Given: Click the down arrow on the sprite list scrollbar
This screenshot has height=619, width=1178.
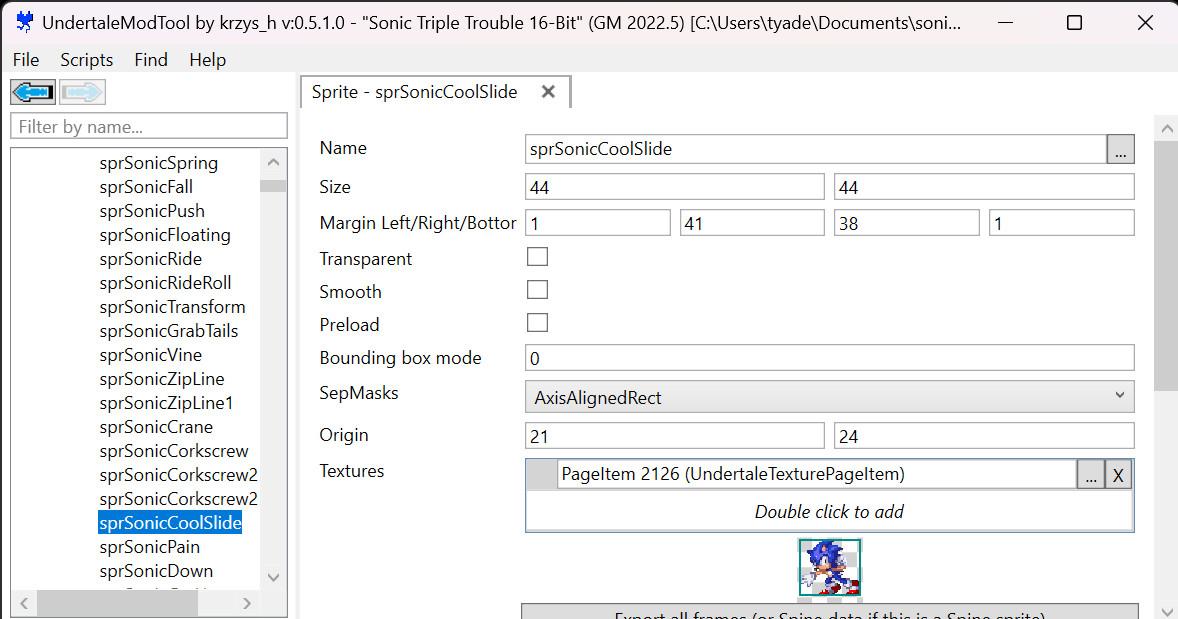Looking at the screenshot, I should pos(273,575).
